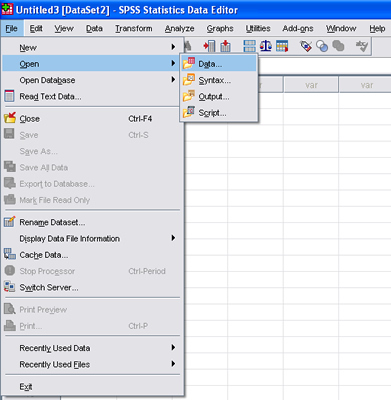Click the Show All Variables icon
The height and width of the screenshot is (400, 391).
point(338,46)
